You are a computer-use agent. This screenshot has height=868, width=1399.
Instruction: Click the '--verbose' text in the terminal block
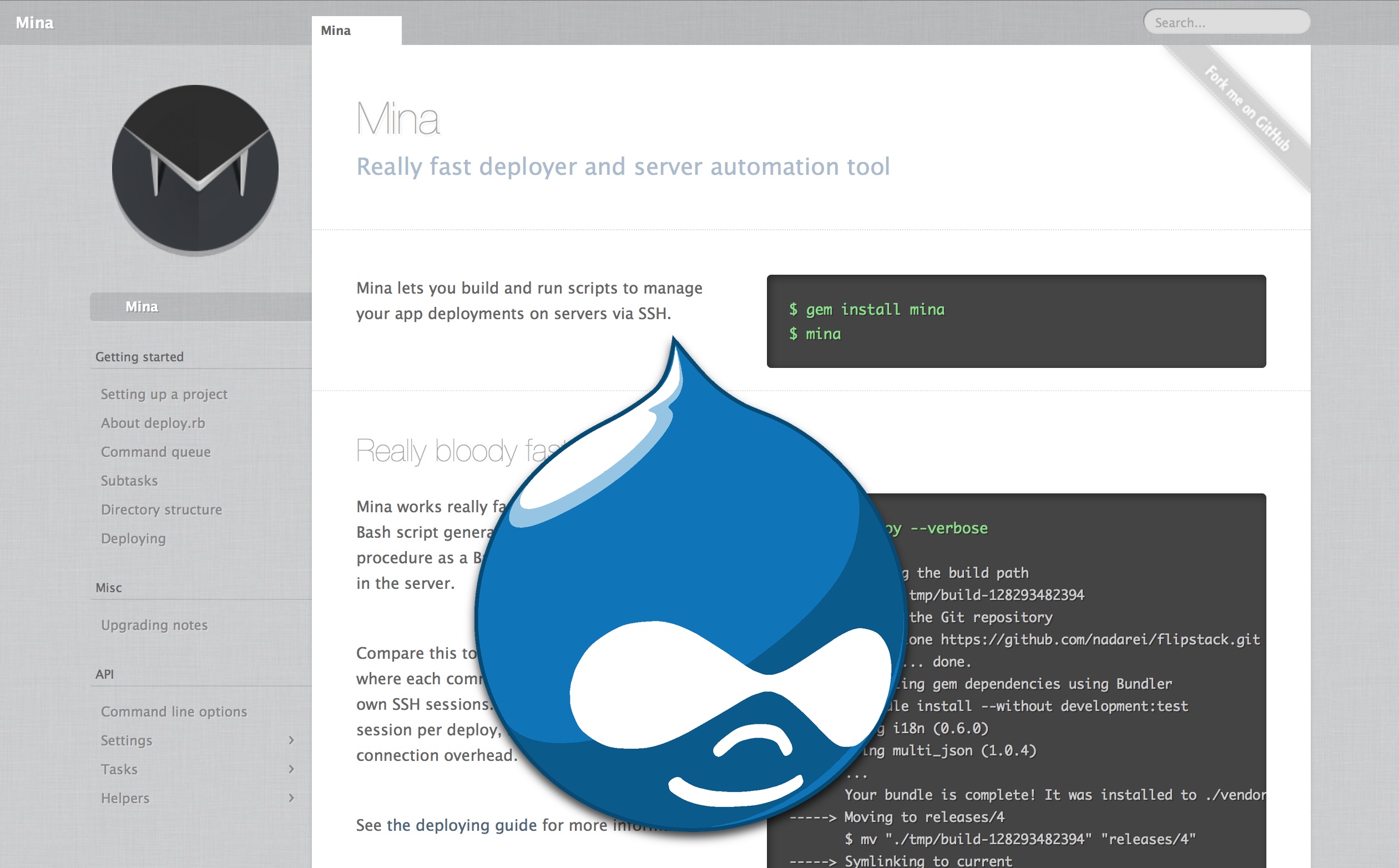click(949, 528)
